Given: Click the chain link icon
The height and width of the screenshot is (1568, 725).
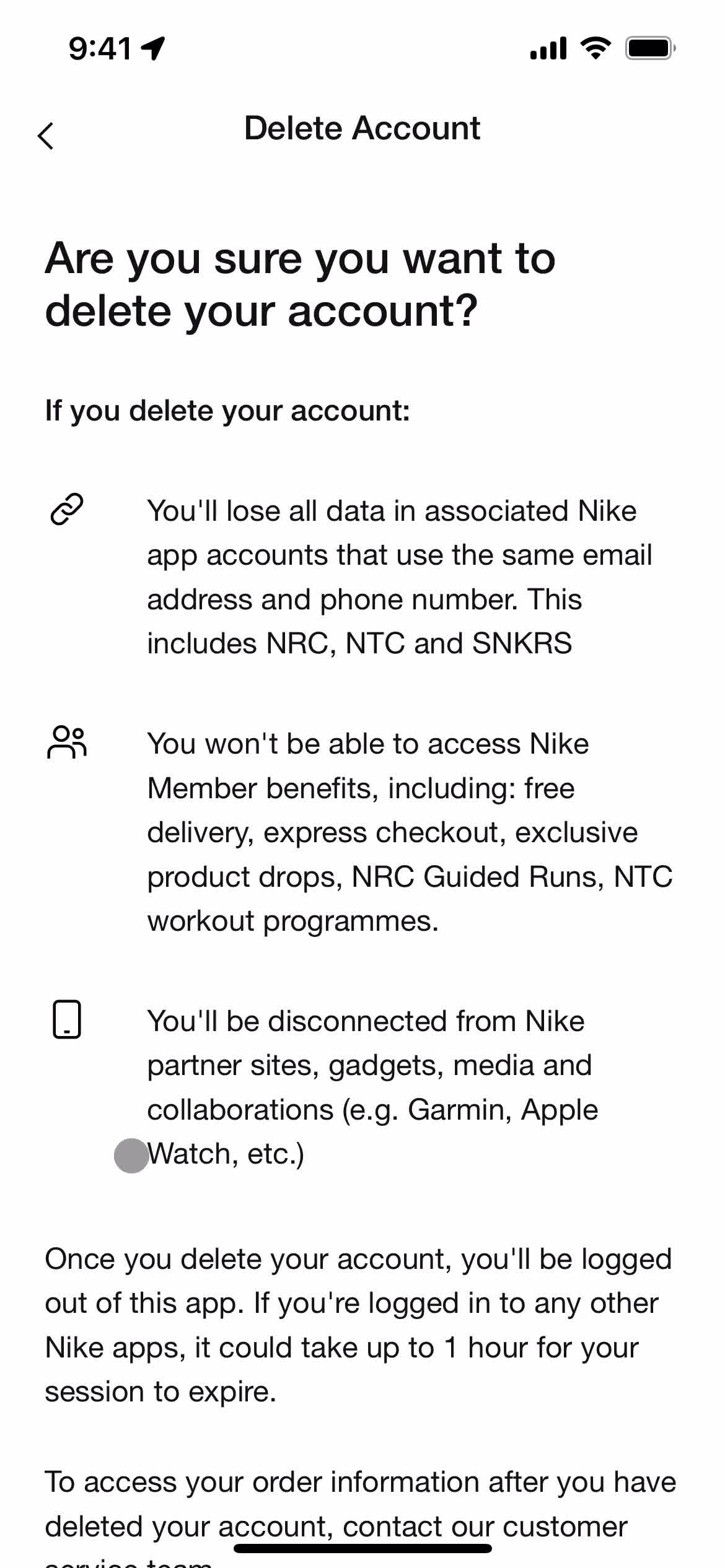Looking at the screenshot, I should click(x=66, y=510).
